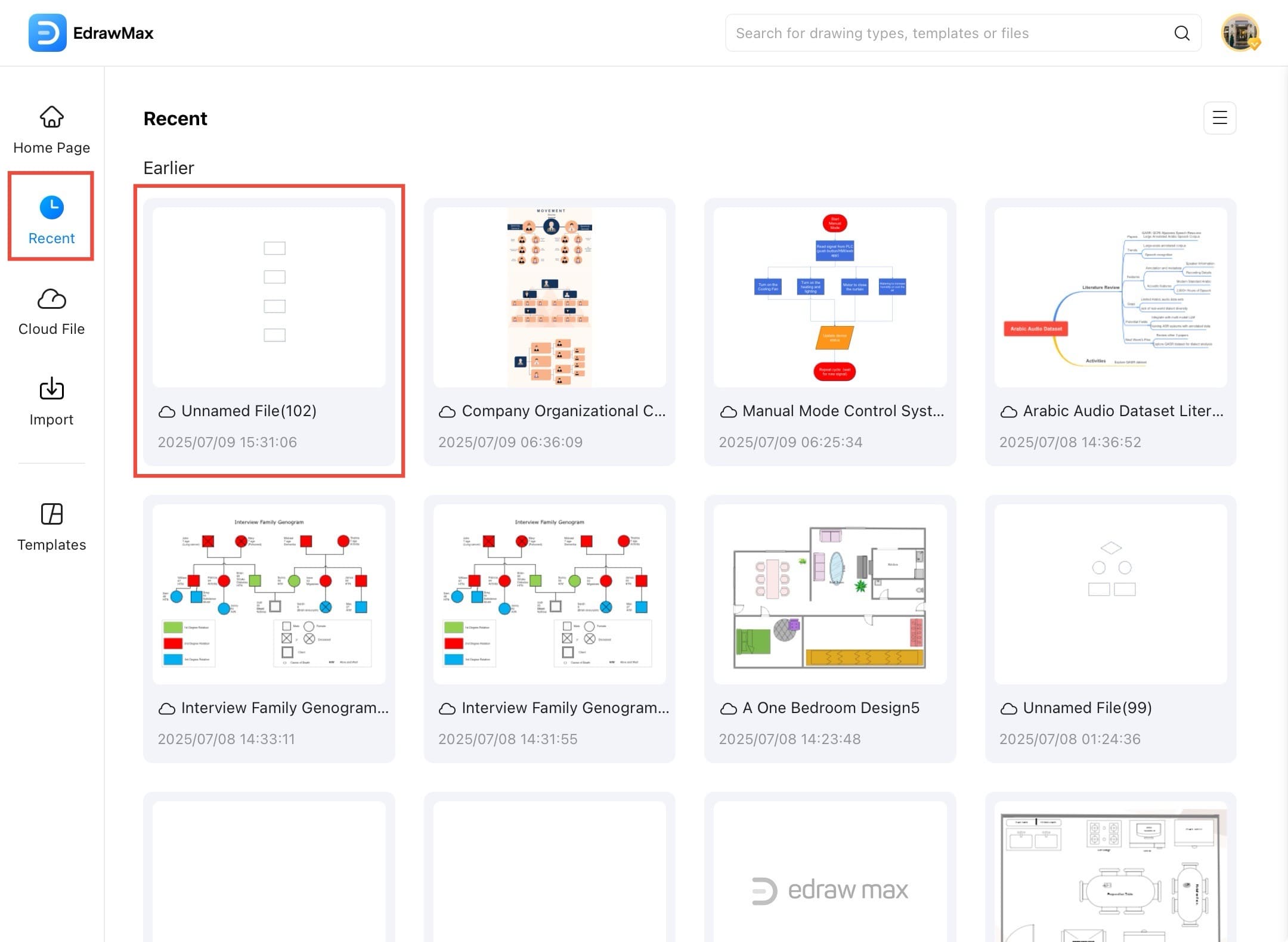Open first Interview Family Genogram file

[x=269, y=594]
